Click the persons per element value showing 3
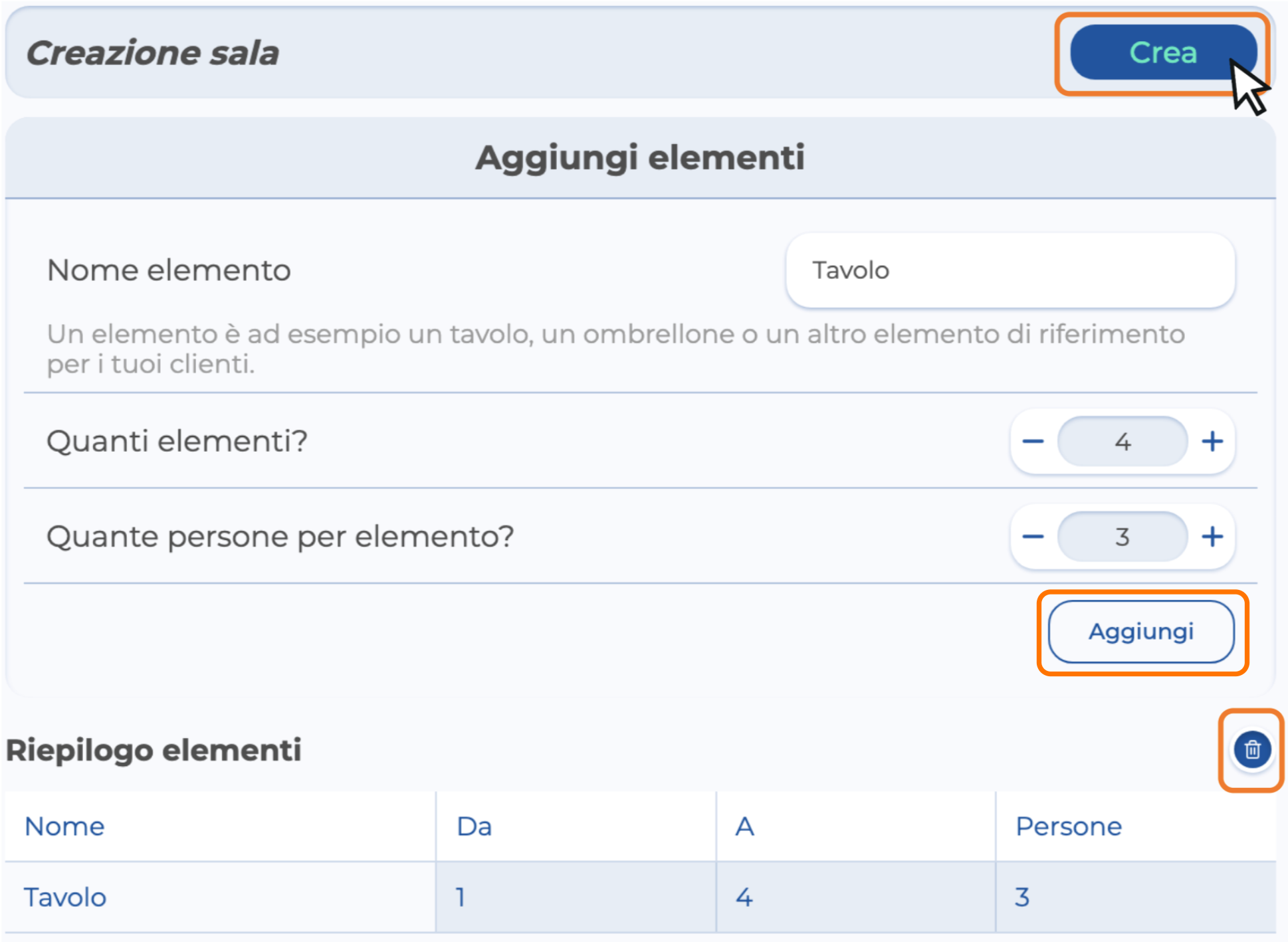Screen dimensions: 1288x942 coord(1123,537)
